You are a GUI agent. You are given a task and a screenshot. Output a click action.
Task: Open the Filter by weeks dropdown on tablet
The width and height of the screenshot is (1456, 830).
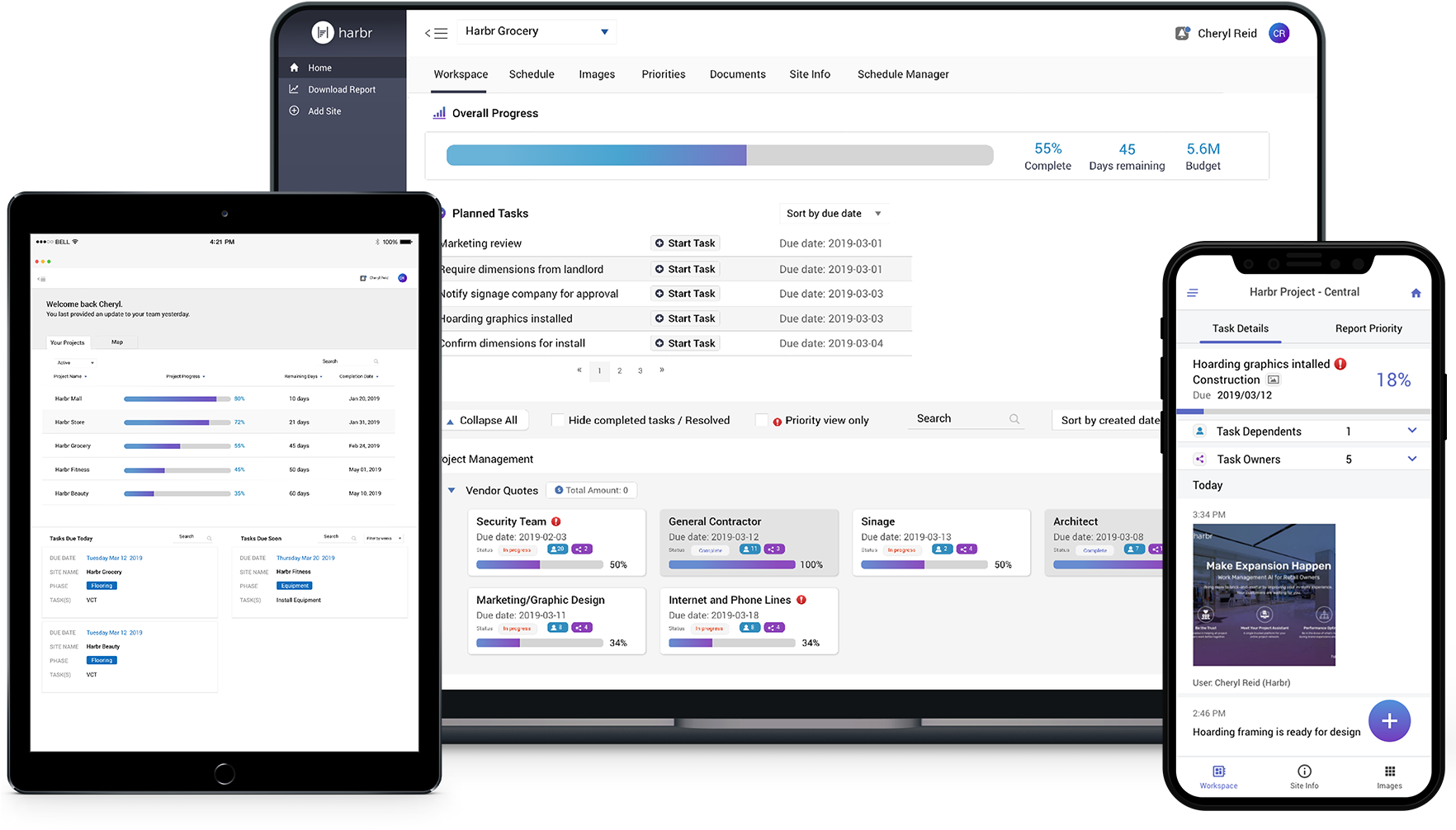[x=384, y=538]
